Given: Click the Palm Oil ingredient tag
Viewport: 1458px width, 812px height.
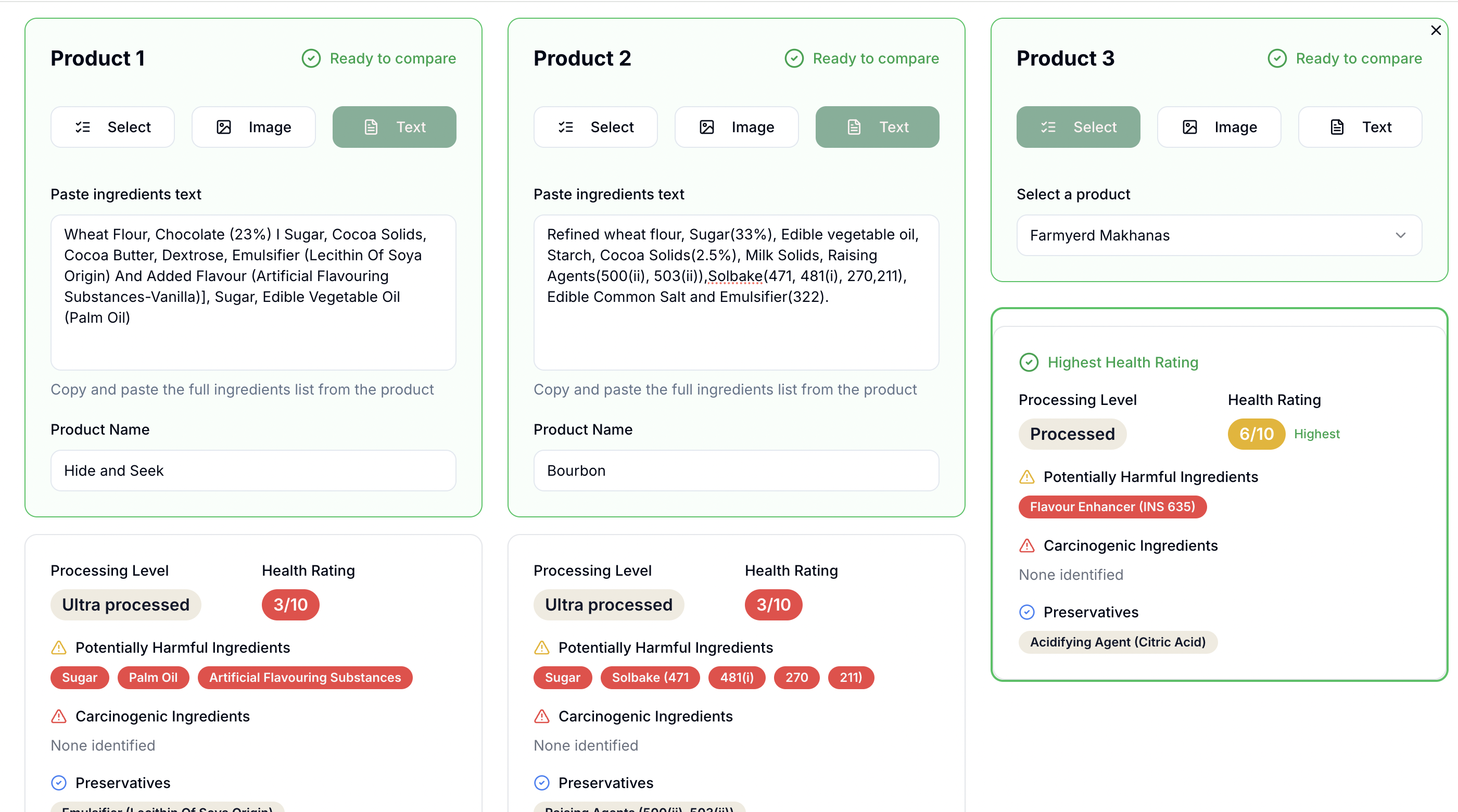Looking at the screenshot, I should click(153, 677).
